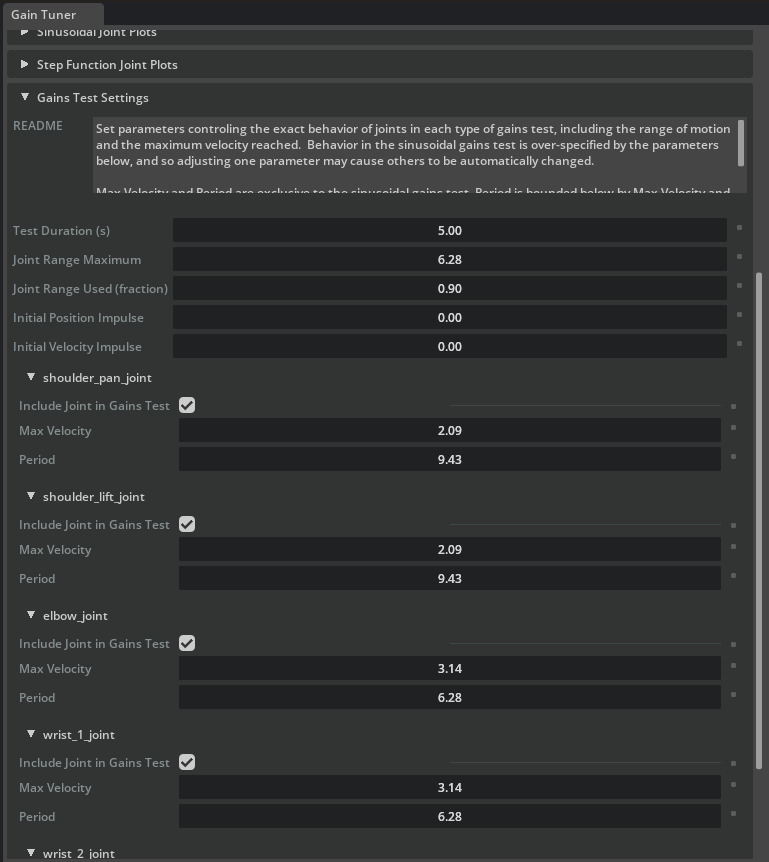This screenshot has height=862, width=769.
Task: Uncheck Include Joint for elbow_joint
Action: [187, 643]
